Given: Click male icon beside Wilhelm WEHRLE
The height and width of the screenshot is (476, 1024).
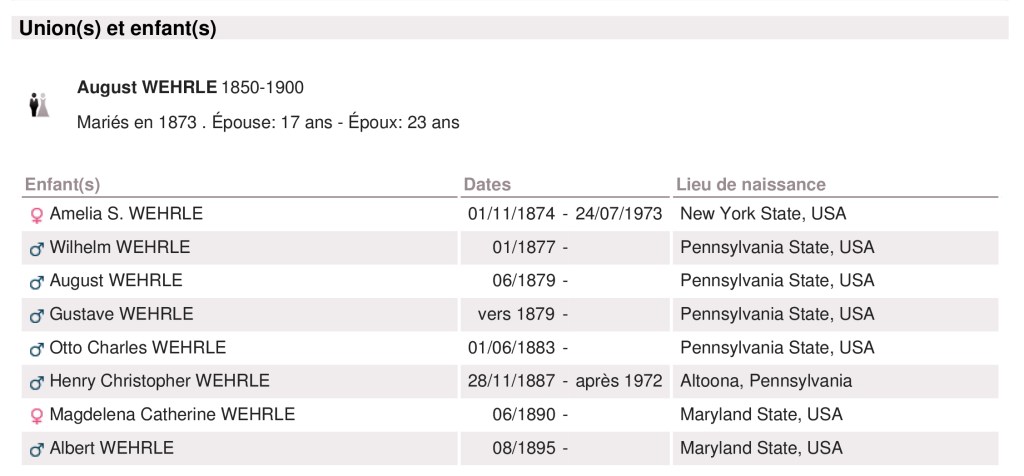Looking at the screenshot, I should [37, 248].
